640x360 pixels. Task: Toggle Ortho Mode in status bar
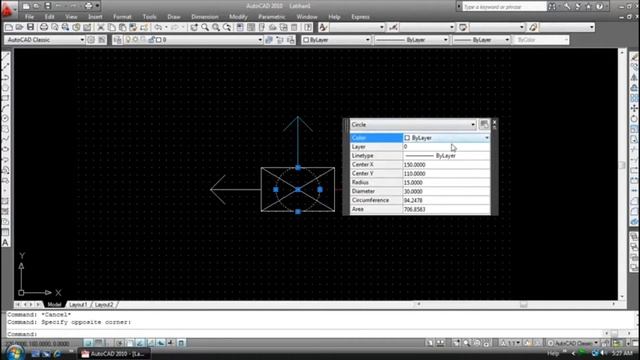tap(109, 343)
